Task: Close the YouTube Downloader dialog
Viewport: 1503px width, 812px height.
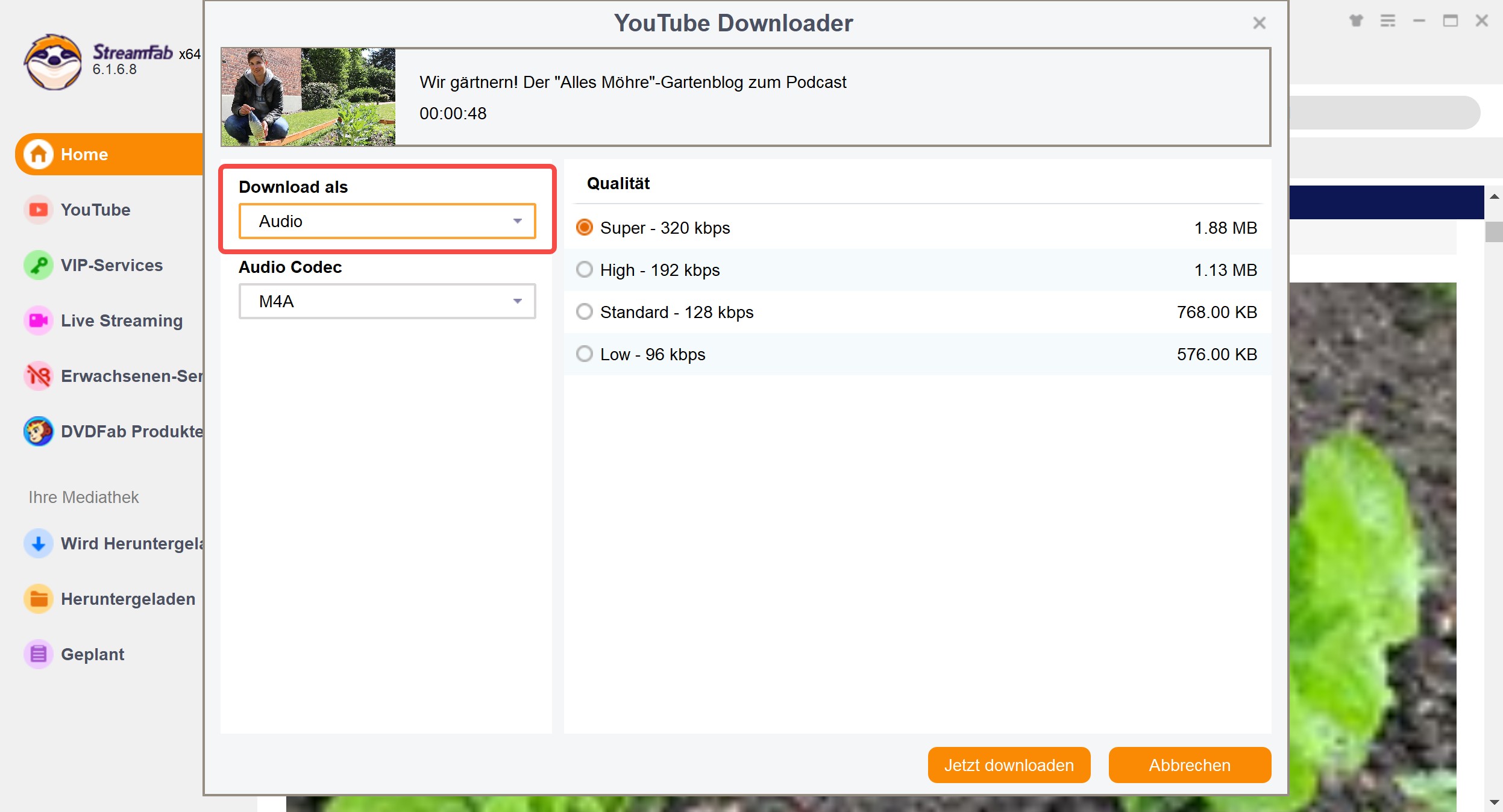Action: 1259,23
